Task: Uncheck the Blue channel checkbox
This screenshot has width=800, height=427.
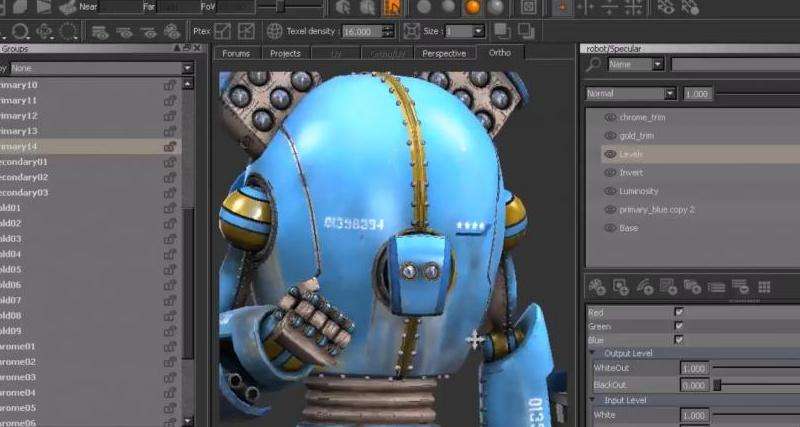Action: 680,339
